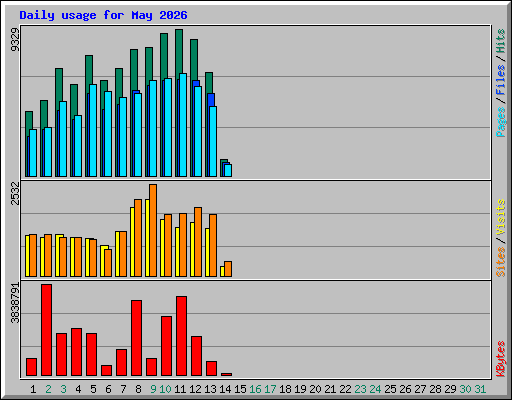512x400 pixels.
Task: Click day 9 on the date axis
Action: (x=153, y=389)
